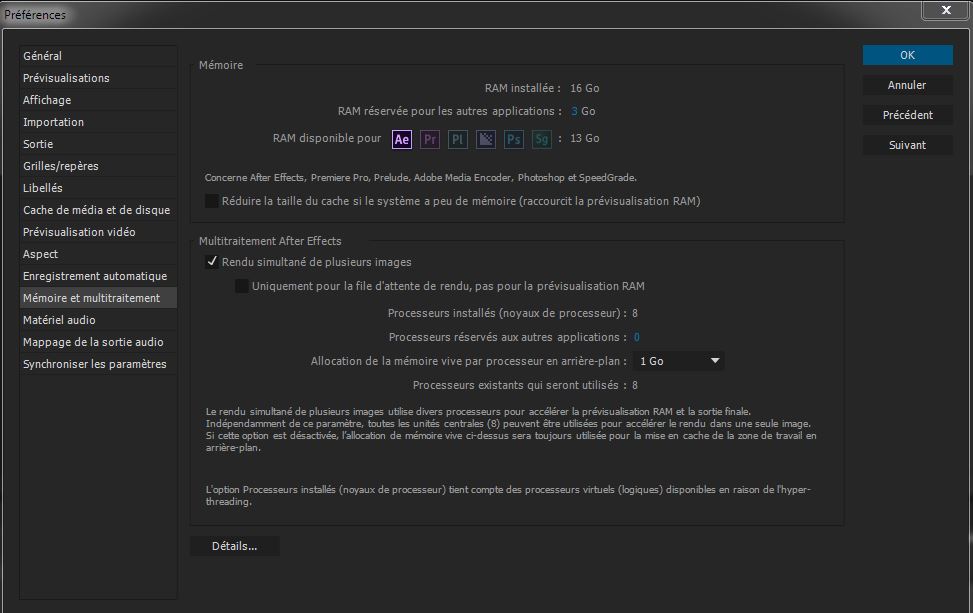Select Mémoire et multitraitement category
This screenshot has width=973, height=613.
98,298
